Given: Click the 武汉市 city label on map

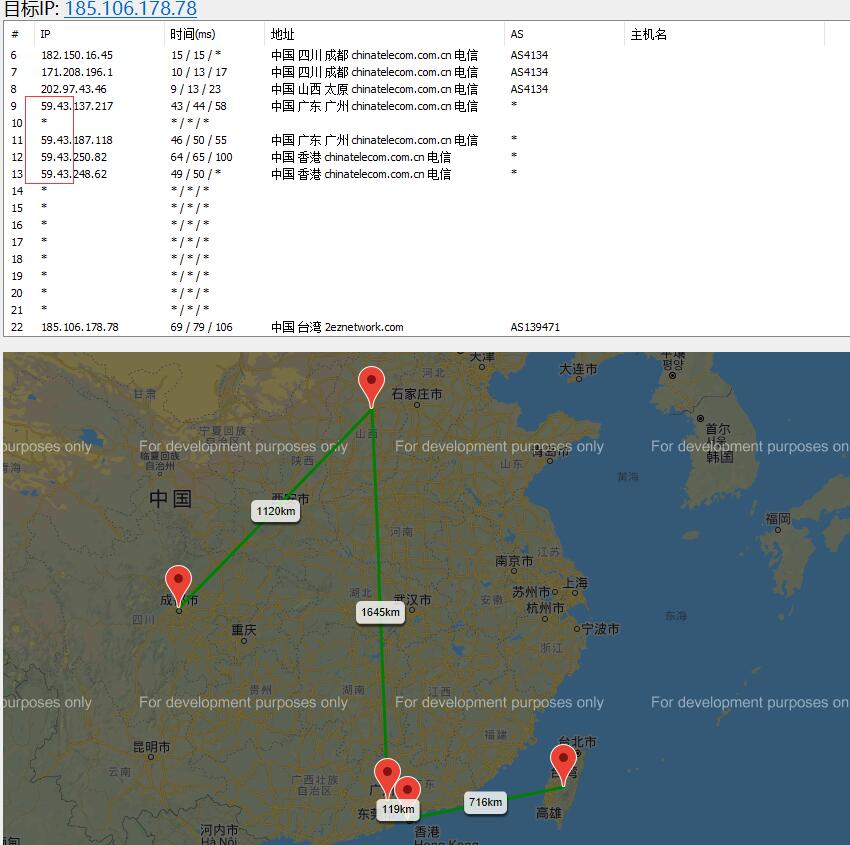Looking at the screenshot, I should pos(413,600).
